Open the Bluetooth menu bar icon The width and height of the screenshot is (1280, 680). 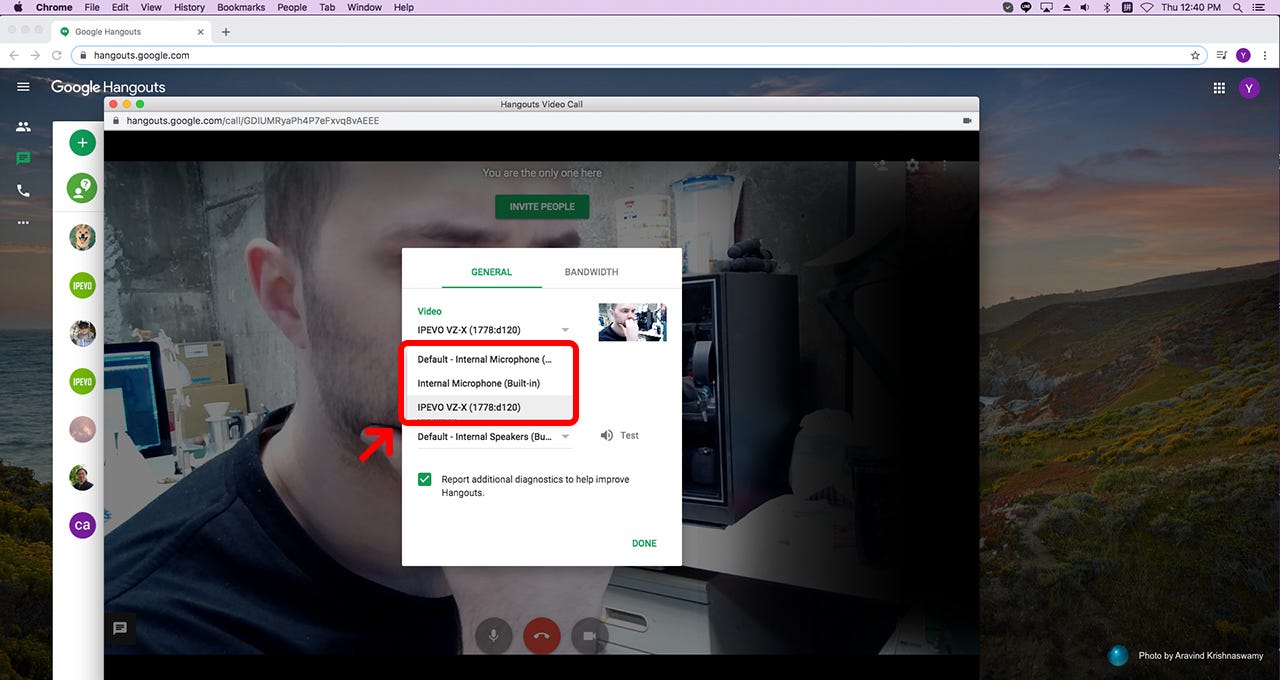pos(1107,7)
